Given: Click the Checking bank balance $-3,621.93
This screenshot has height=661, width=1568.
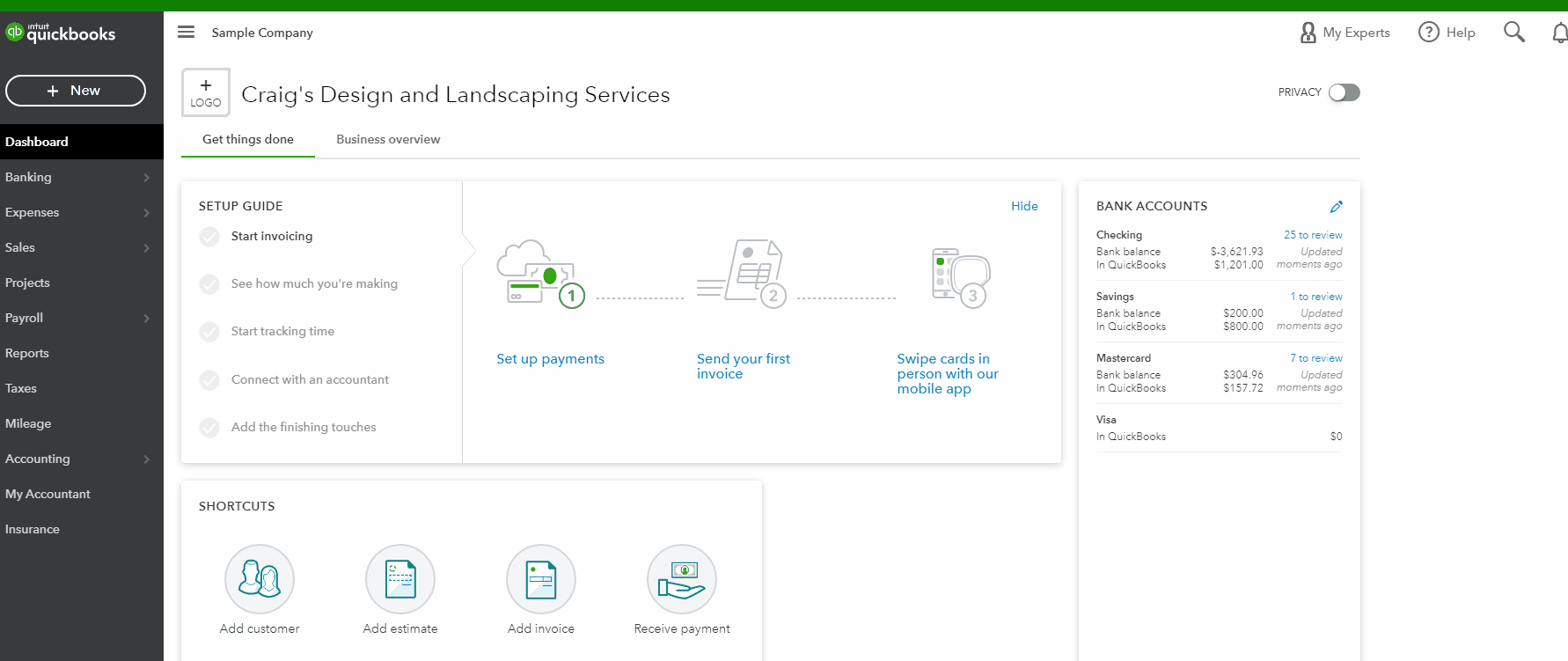Looking at the screenshot, I should pyautogui.click(x=1236, y=252).
